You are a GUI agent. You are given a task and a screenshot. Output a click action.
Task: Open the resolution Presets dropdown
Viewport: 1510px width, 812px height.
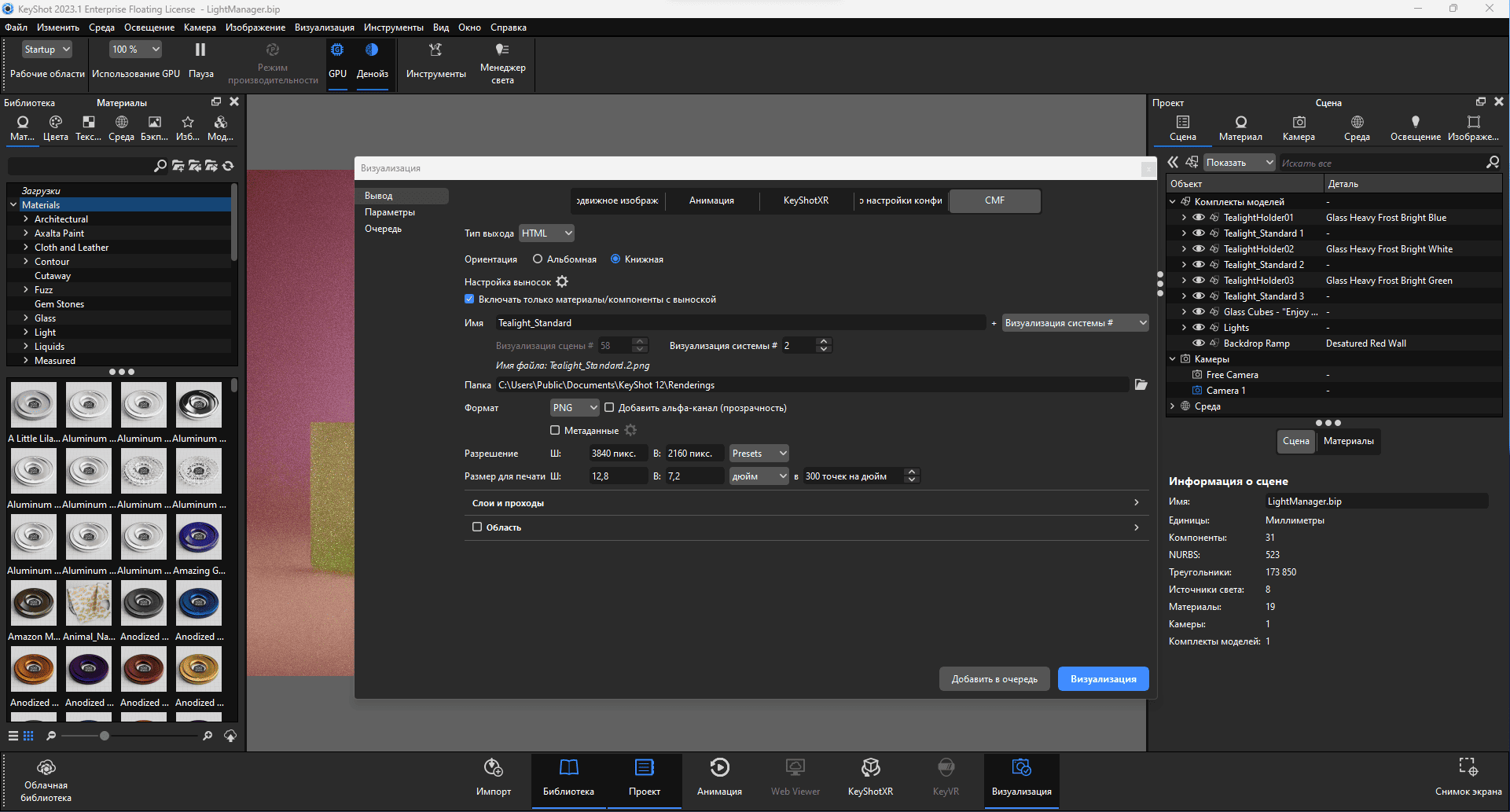[759, 453]
